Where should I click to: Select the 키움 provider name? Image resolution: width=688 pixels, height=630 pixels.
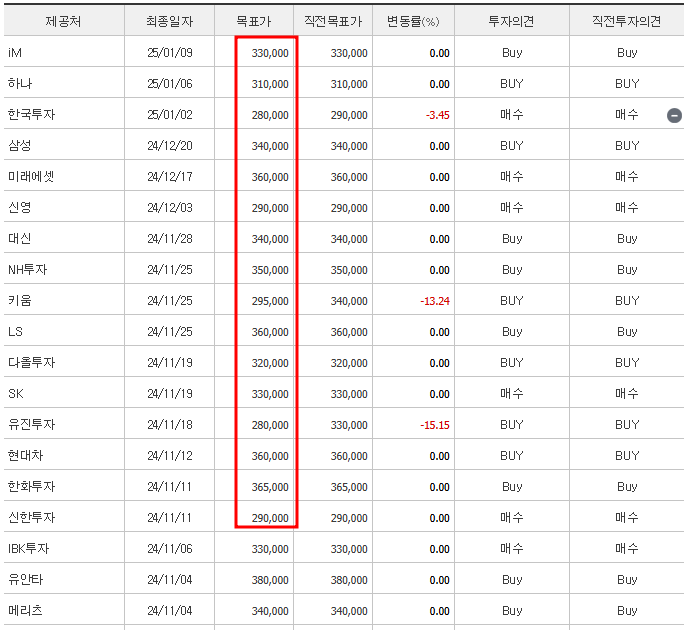click(x=20, y=301)
